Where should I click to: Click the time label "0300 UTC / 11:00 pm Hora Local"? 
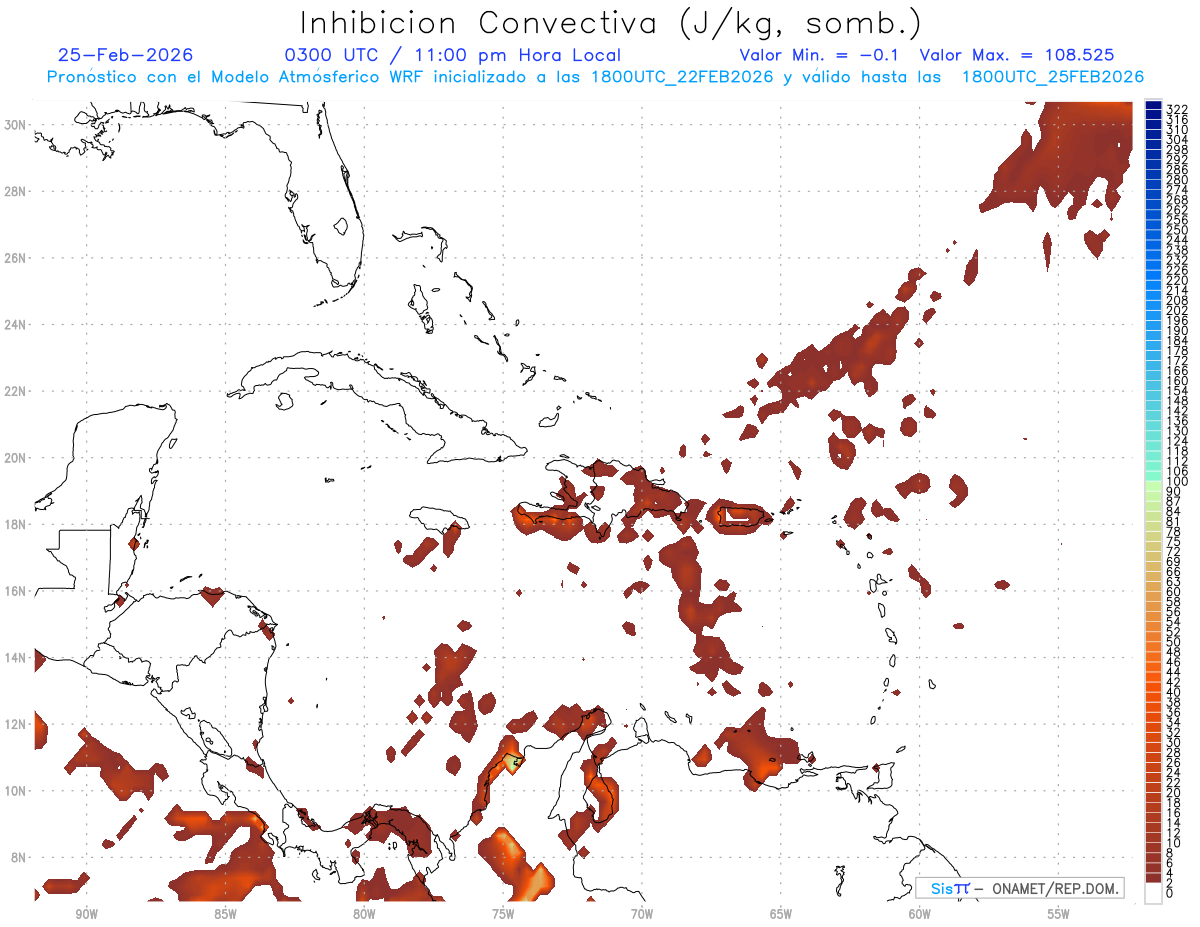click(x=453, y=55)
